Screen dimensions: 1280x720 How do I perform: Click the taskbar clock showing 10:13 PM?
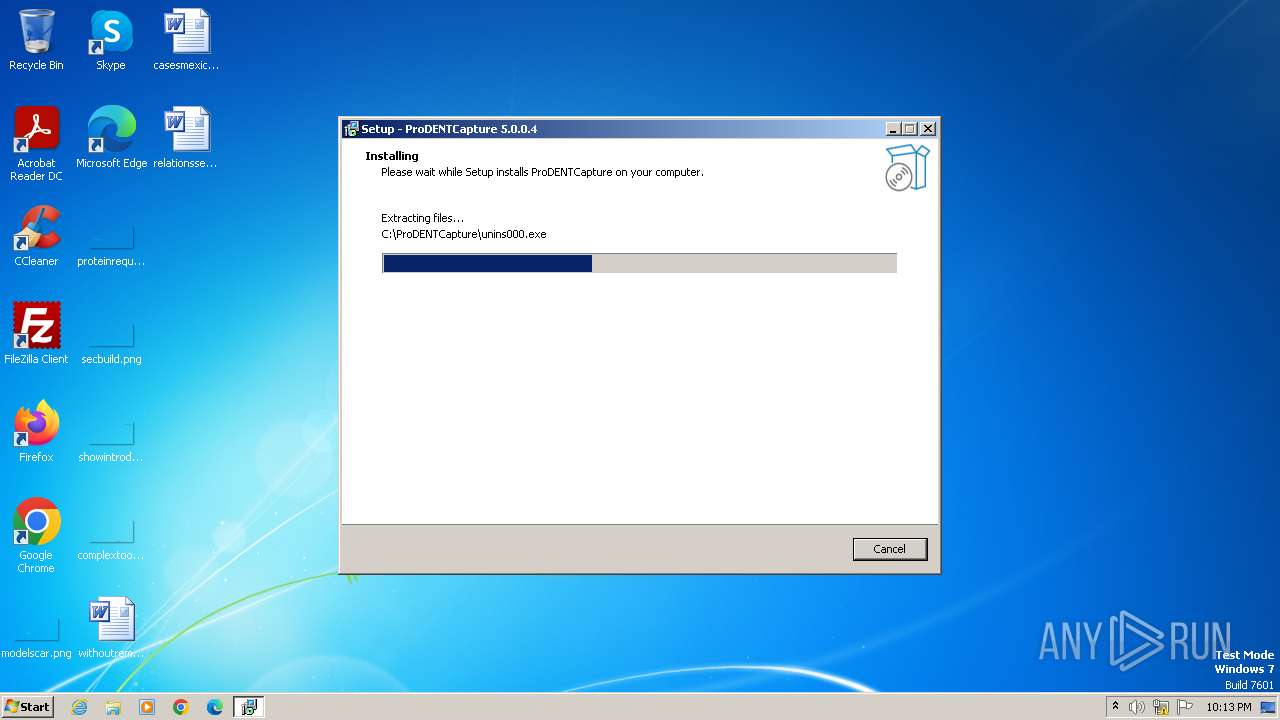[1229, 707]
